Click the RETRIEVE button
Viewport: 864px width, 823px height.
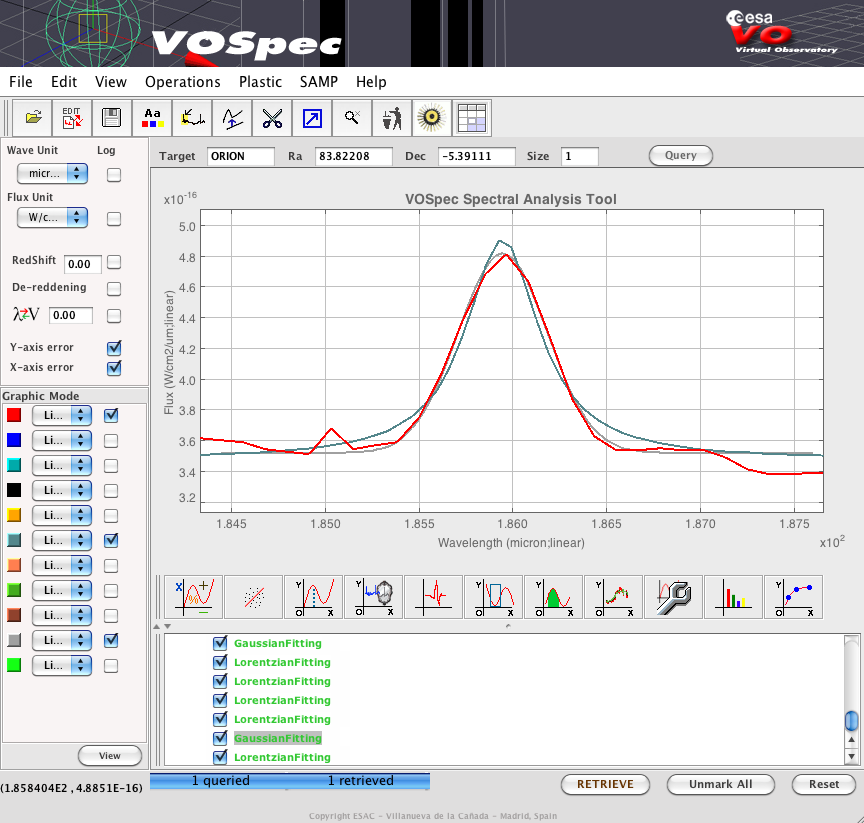[605, 784]
